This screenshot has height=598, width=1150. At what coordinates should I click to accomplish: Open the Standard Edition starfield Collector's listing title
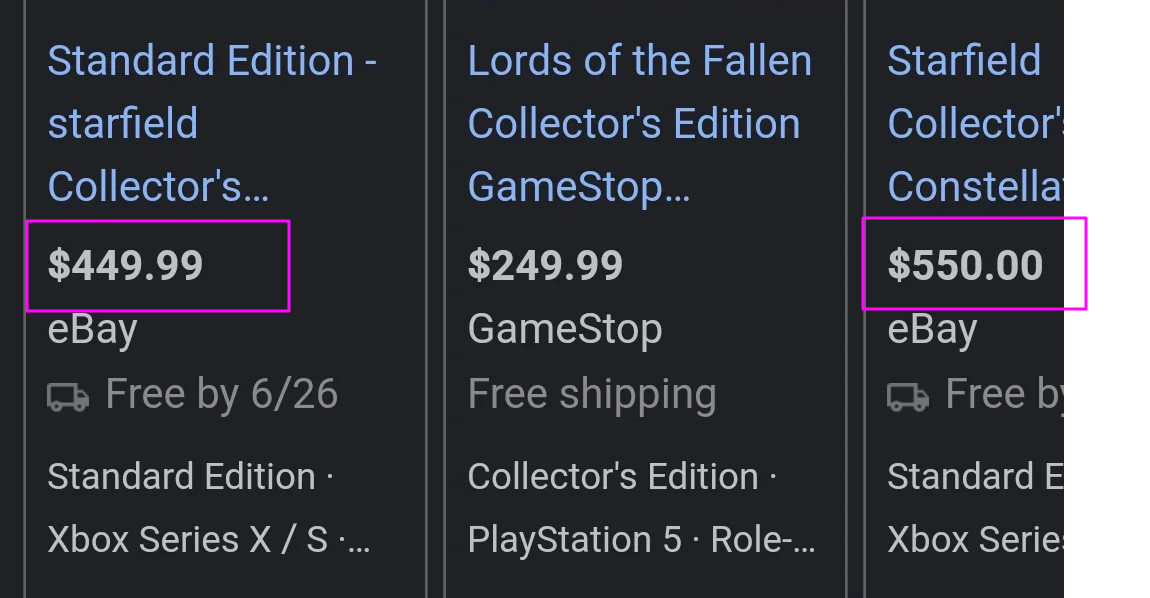(x=211, y=123)
